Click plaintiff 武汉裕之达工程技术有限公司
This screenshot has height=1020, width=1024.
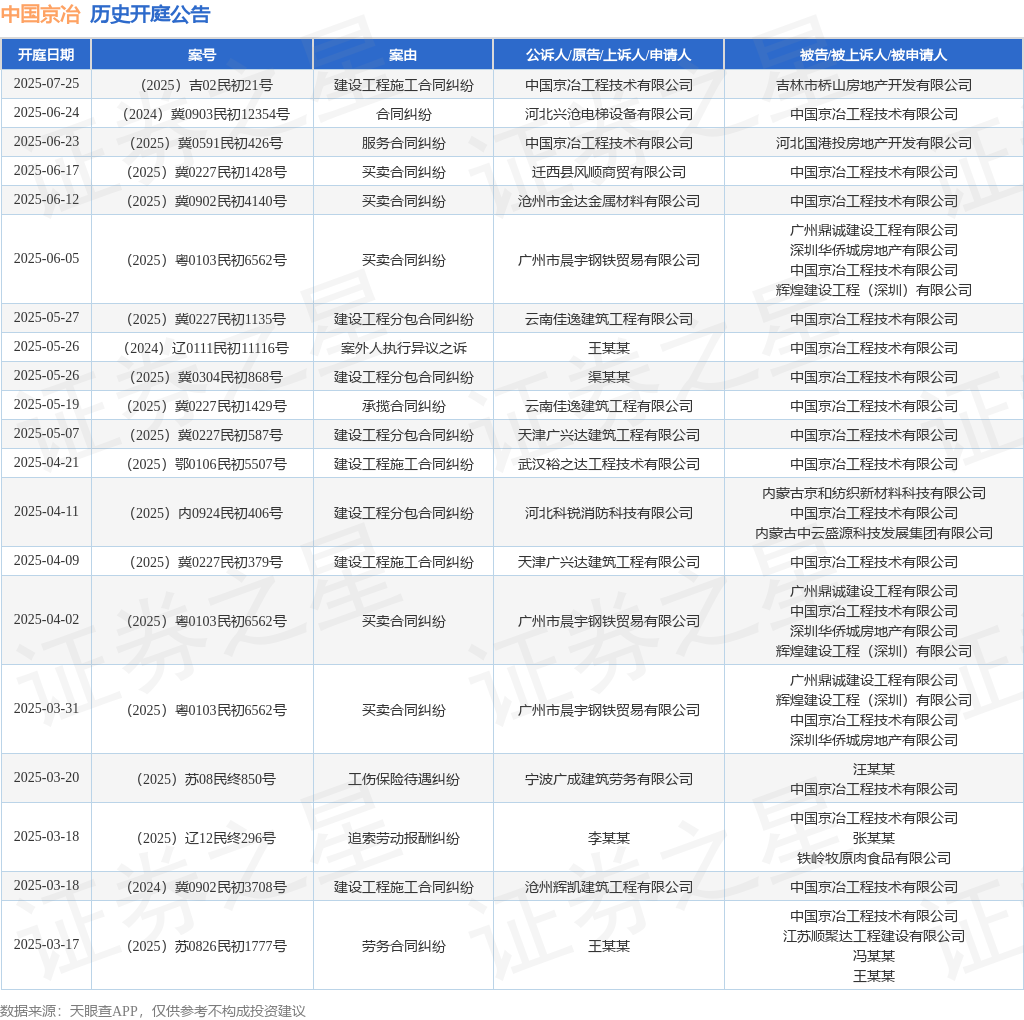pos(609,464)
